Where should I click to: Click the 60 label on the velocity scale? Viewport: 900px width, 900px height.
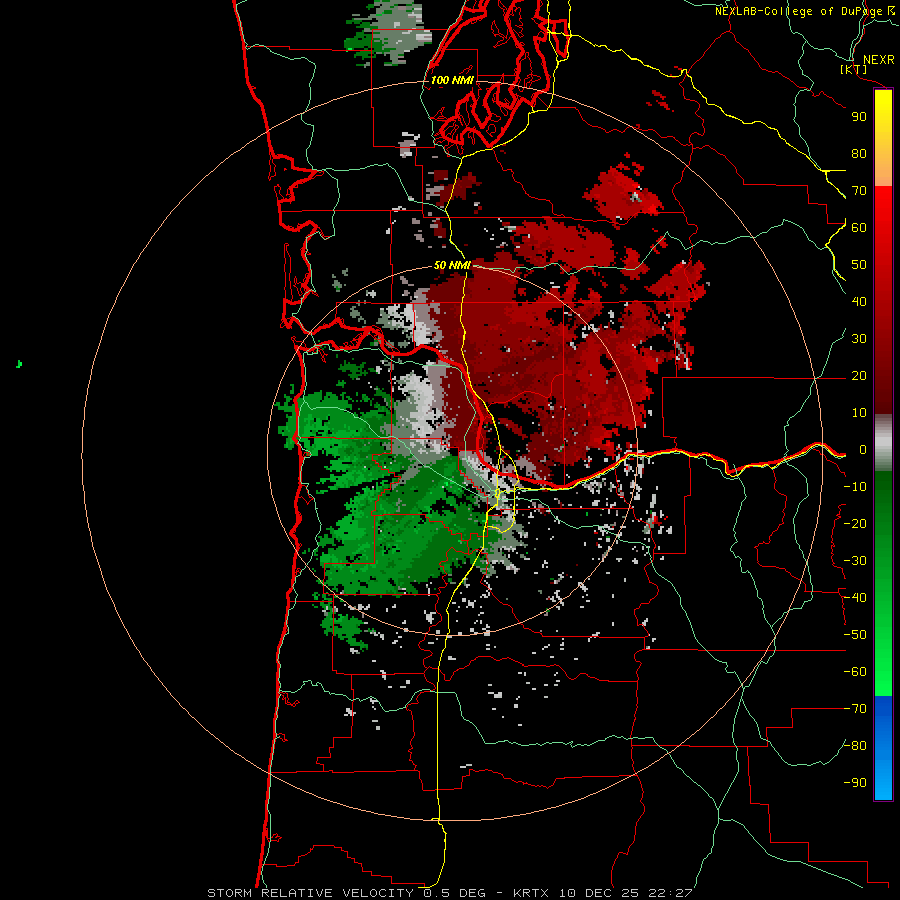point(859,227)
